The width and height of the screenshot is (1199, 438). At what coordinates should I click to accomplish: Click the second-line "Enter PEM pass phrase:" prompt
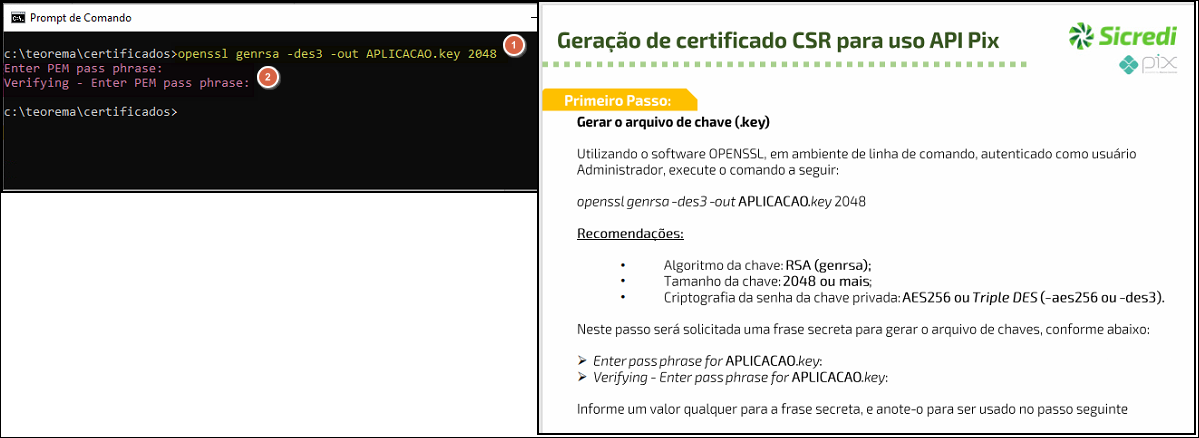(x=83, y=68)
